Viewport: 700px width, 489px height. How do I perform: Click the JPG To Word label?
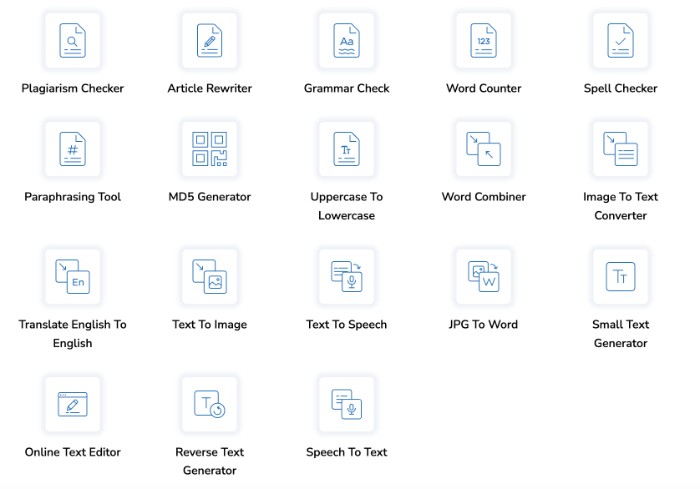[x=484, y=325]
